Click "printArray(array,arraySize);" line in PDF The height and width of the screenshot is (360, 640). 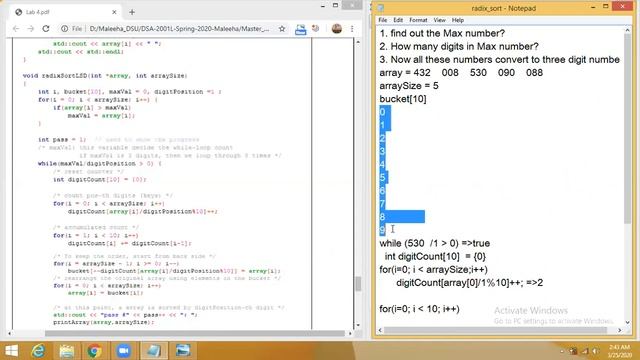(x=104, y=322)
